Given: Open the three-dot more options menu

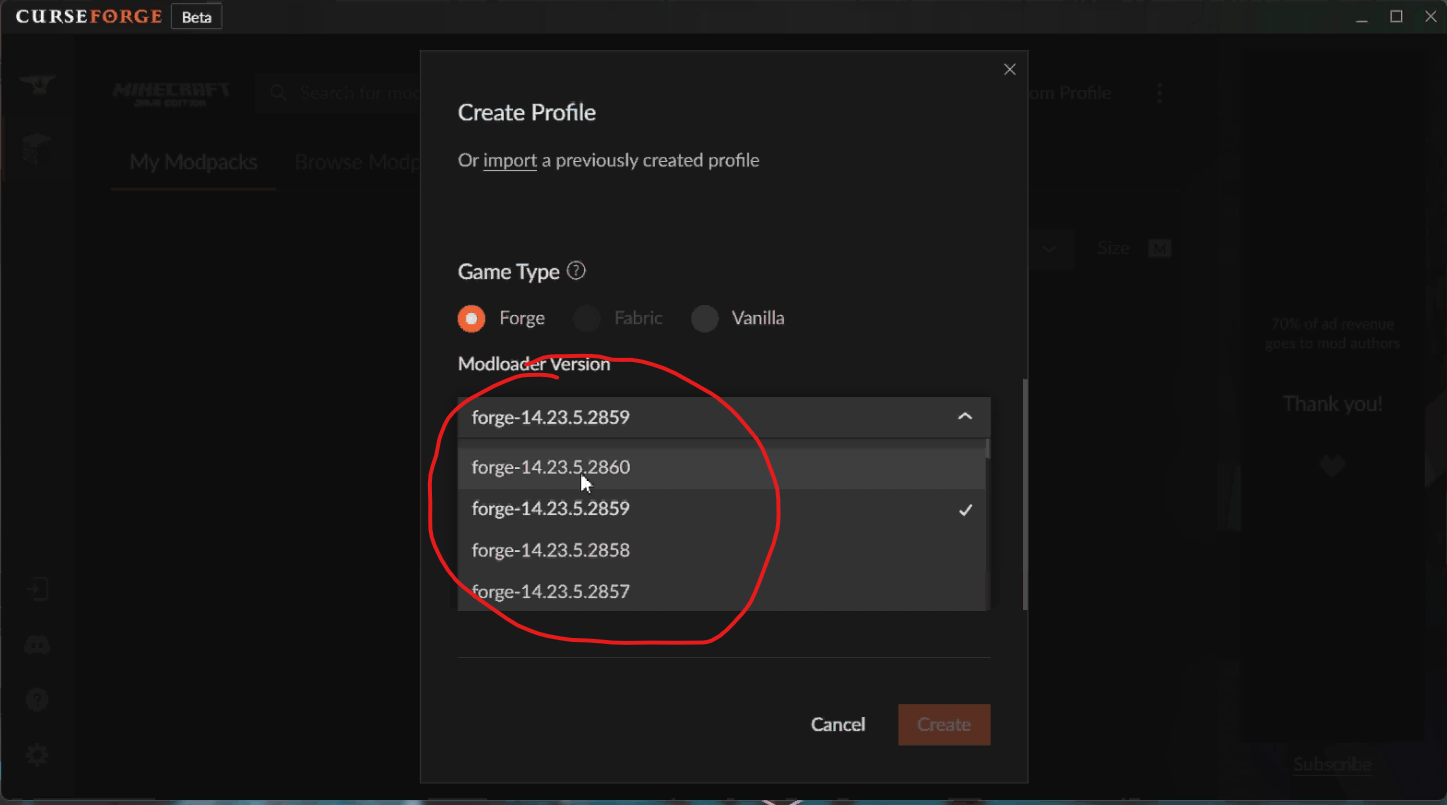Looking at the screenshot, I should coord(1160,93).
